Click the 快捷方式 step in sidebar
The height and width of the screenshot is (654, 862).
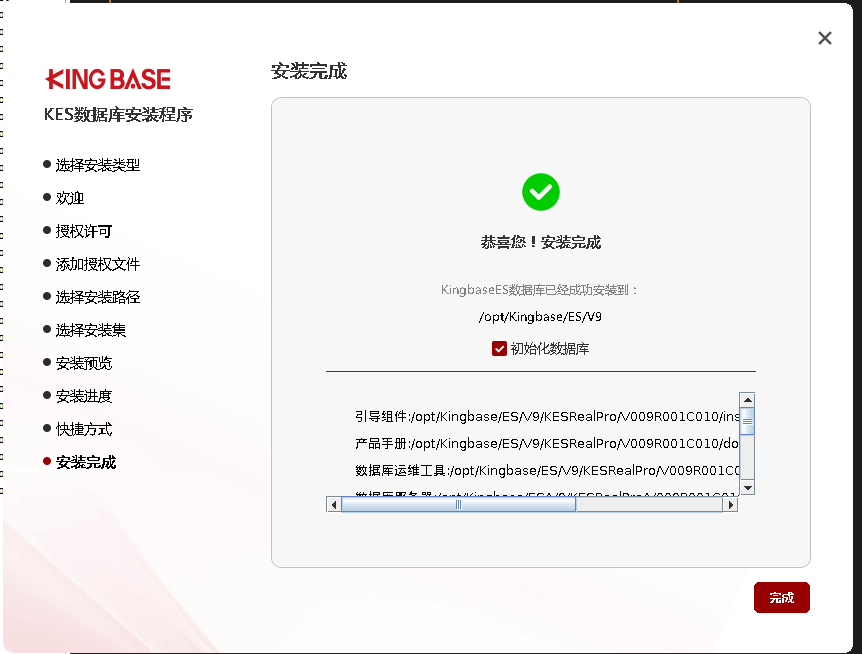coord(84,429)
